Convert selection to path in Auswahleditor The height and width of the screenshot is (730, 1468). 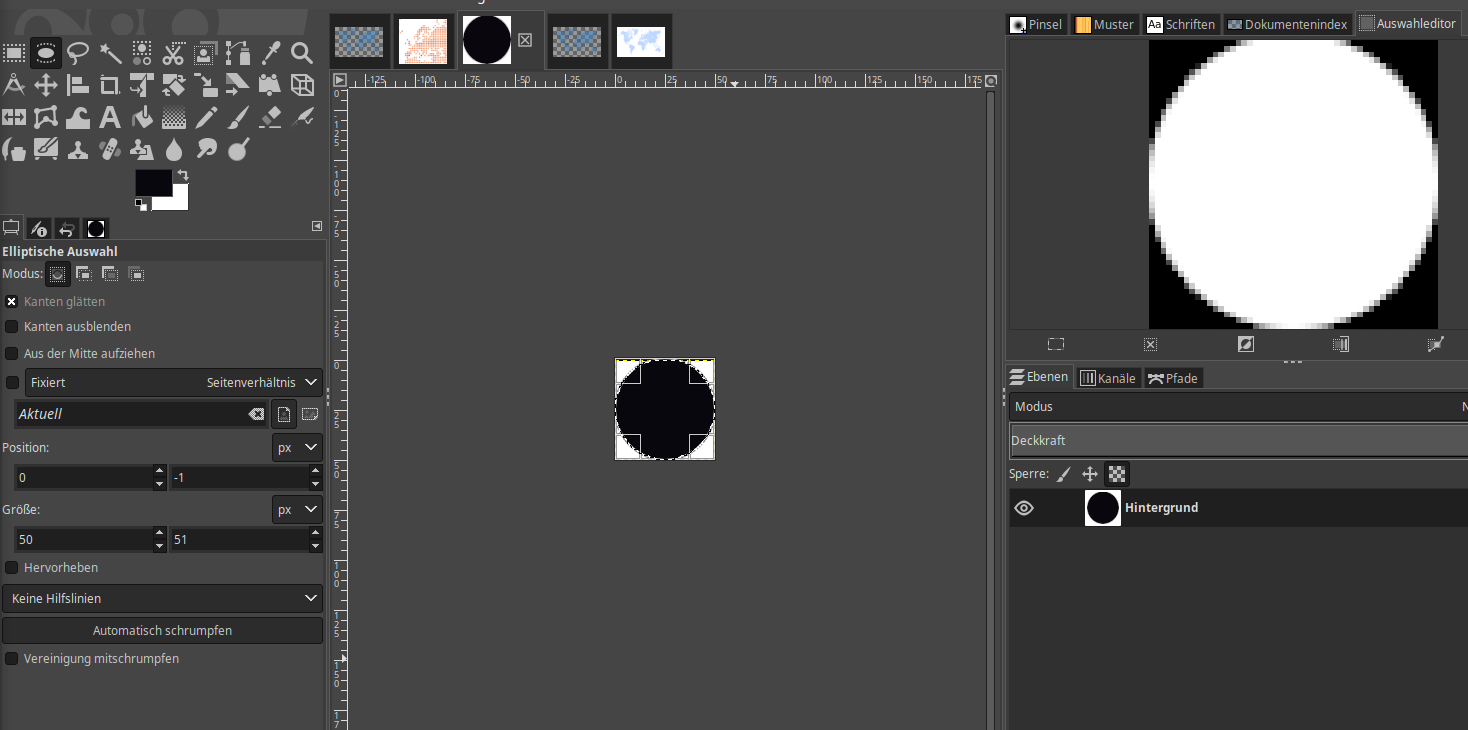click(1435, 344)
